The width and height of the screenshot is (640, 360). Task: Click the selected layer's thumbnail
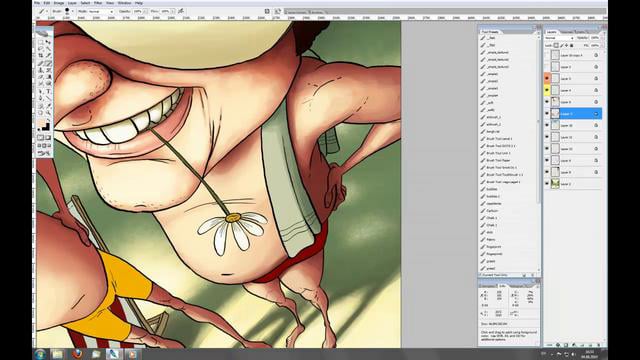tap(555, 113)
